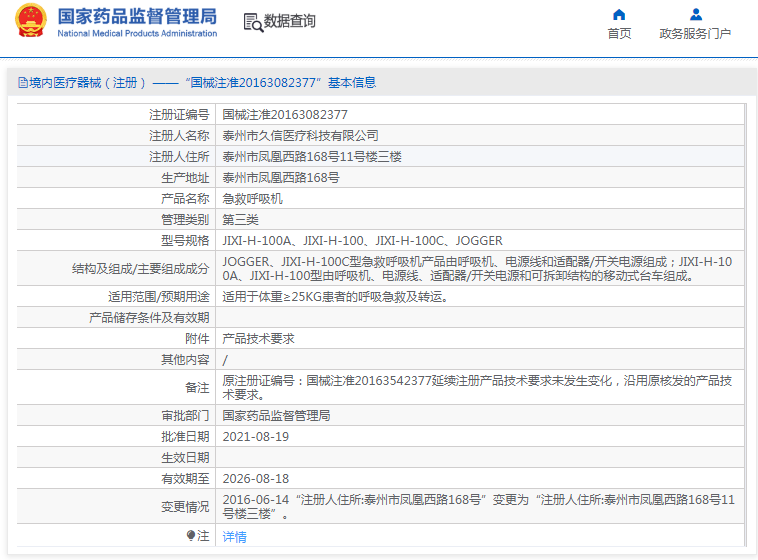Click the 首页 home icon

(619, 15)
